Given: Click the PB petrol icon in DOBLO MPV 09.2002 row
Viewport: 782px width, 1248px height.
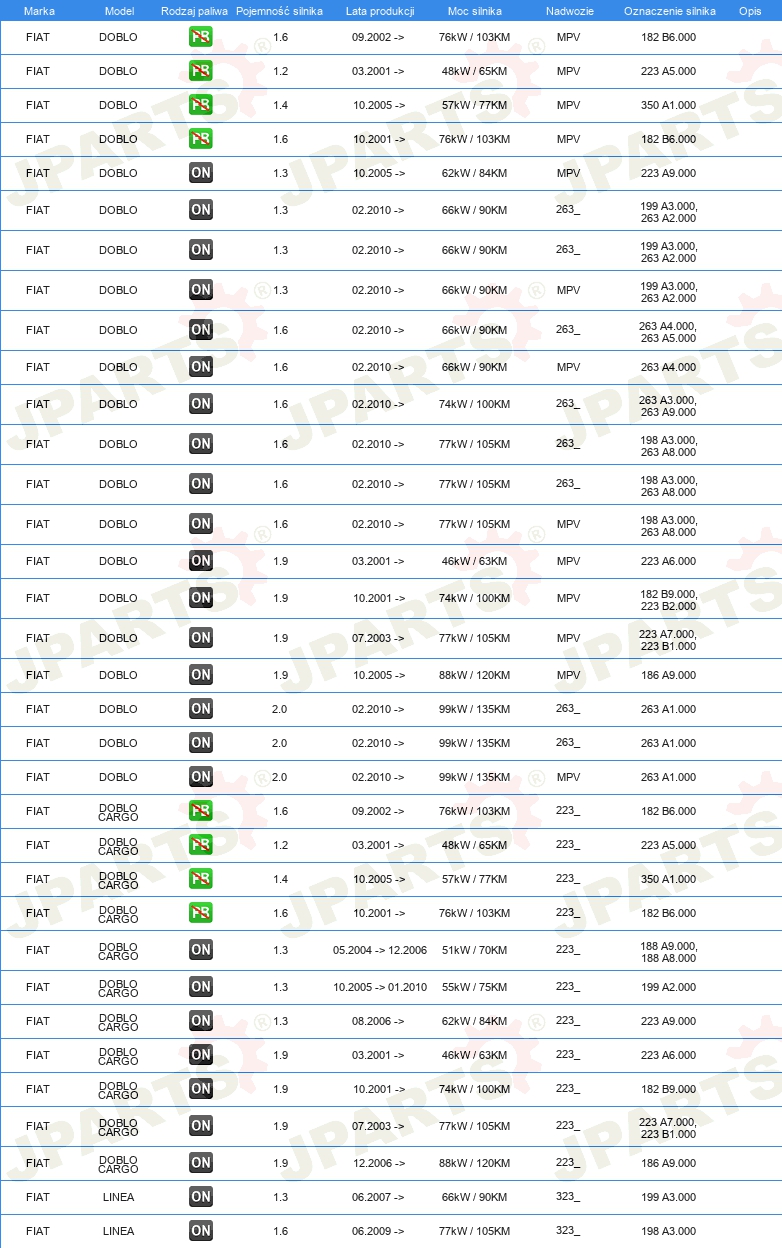Looking at the screenshot, I should pyautogui.click(x=201, y=37).
